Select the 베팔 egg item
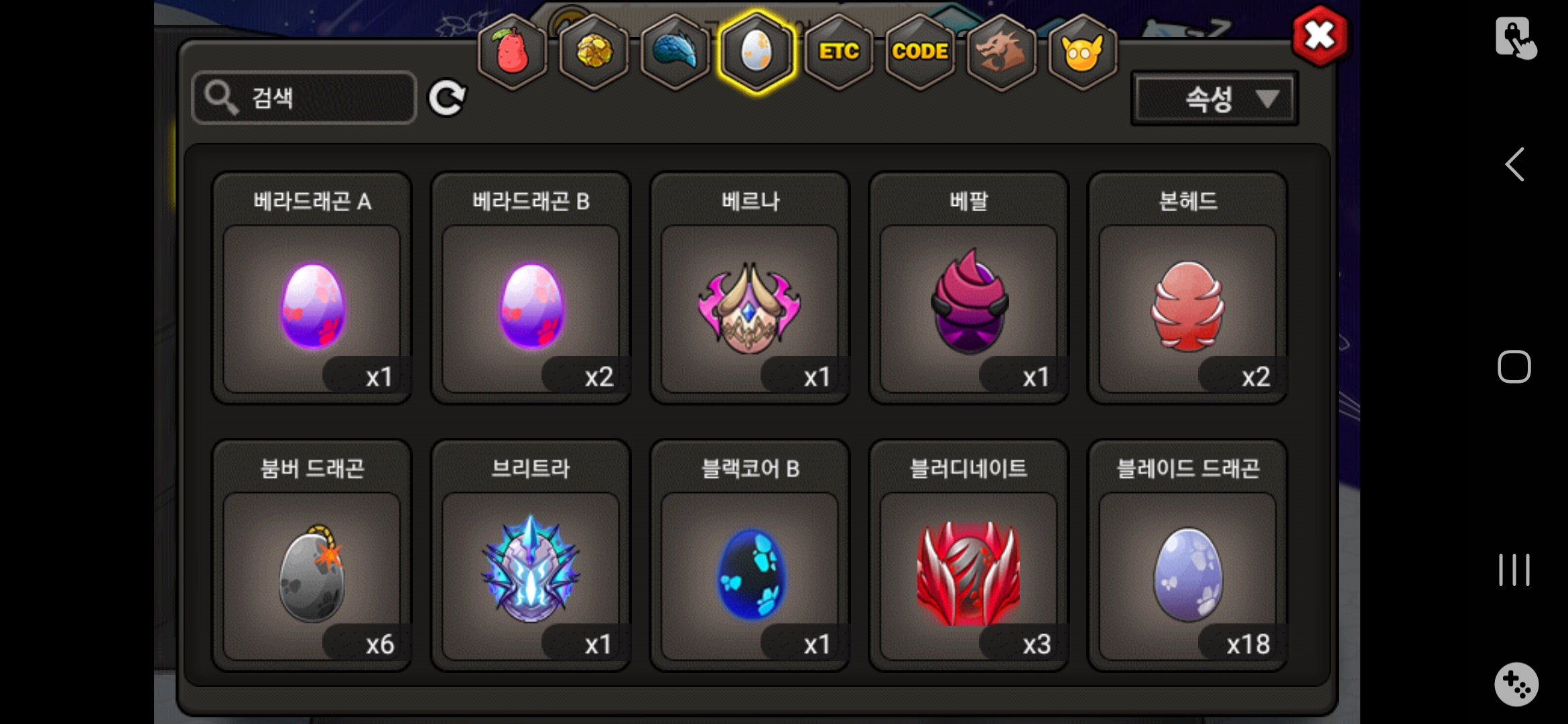The width and height of the screenshot is (1568, 724). coord(969,288)
